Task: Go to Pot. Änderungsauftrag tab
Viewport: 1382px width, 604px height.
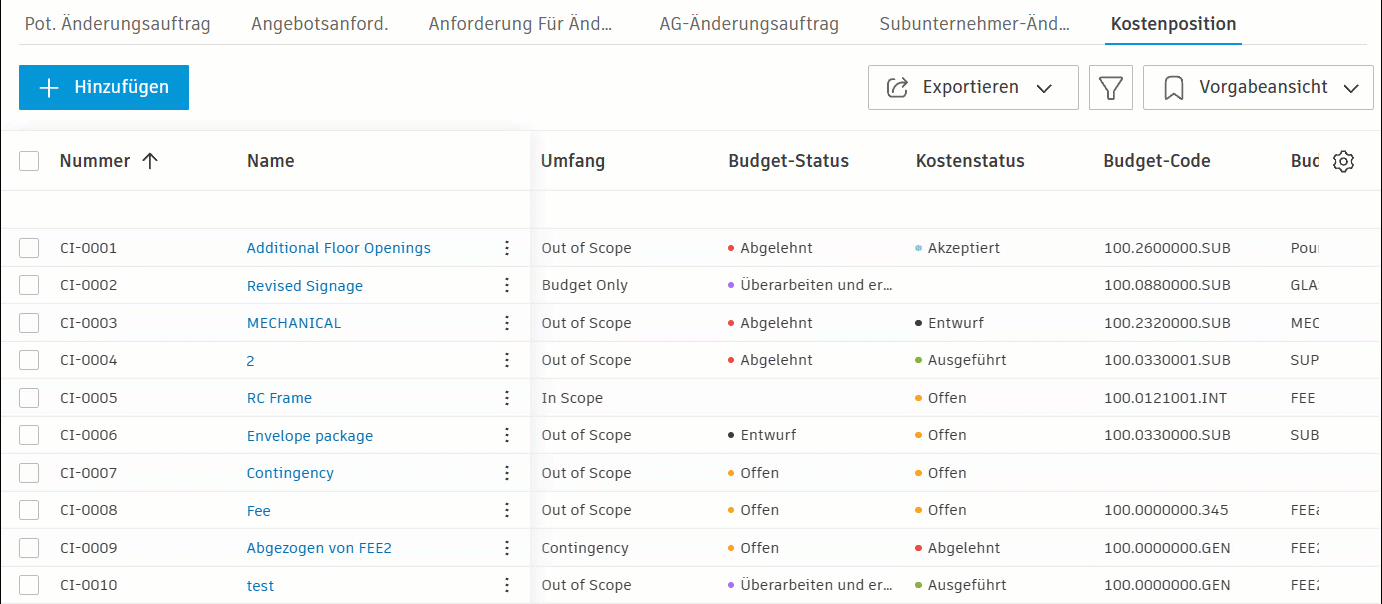Action: (x=116, y=24)
